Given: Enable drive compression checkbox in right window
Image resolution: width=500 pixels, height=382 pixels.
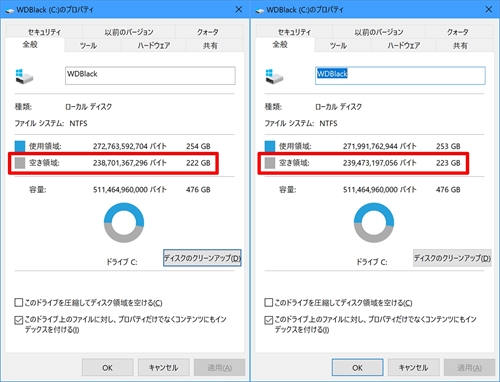Looking at the screenshot, I should coord(268,303).
